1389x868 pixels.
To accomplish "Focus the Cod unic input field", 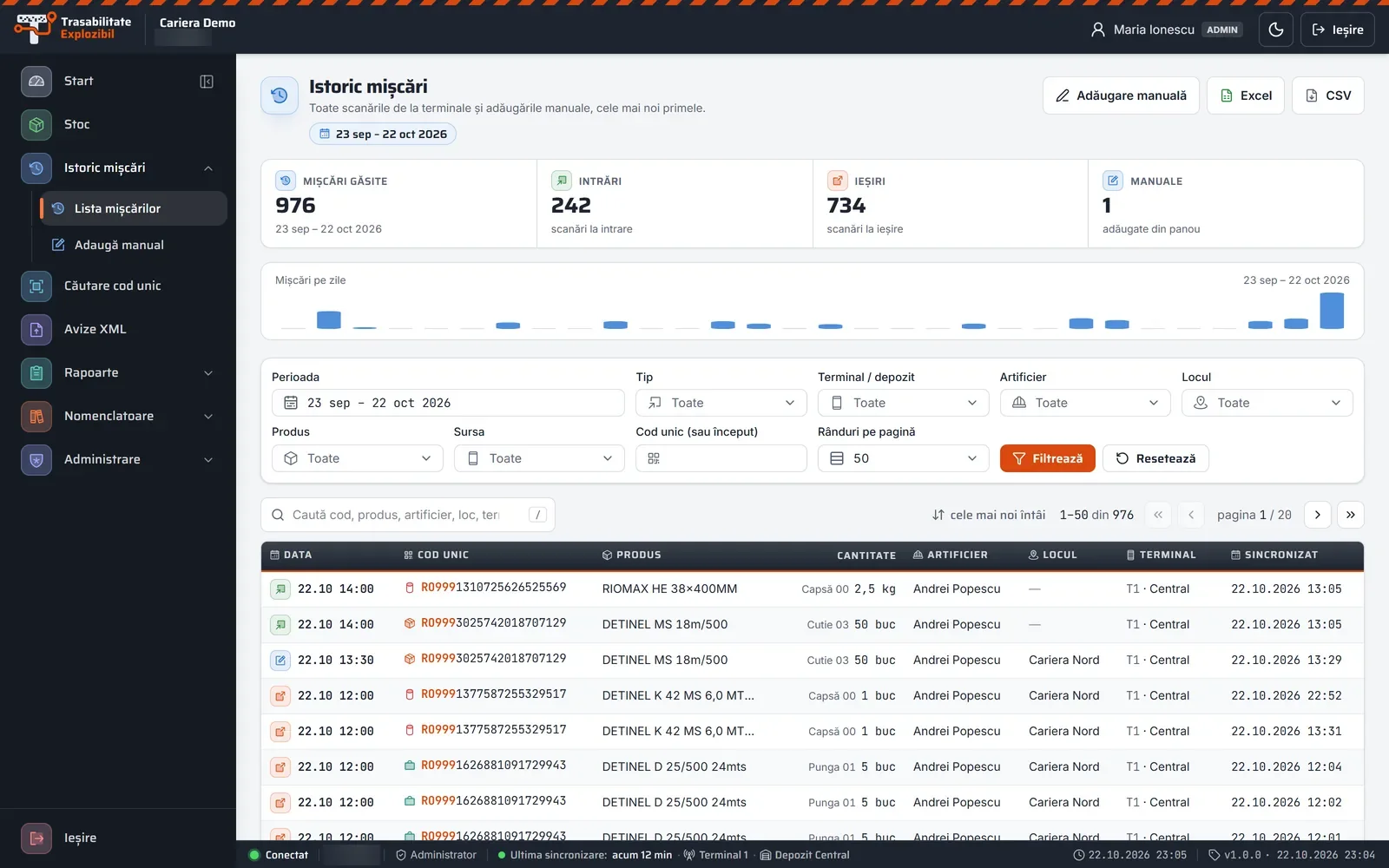I will click(x=721, y=458).
